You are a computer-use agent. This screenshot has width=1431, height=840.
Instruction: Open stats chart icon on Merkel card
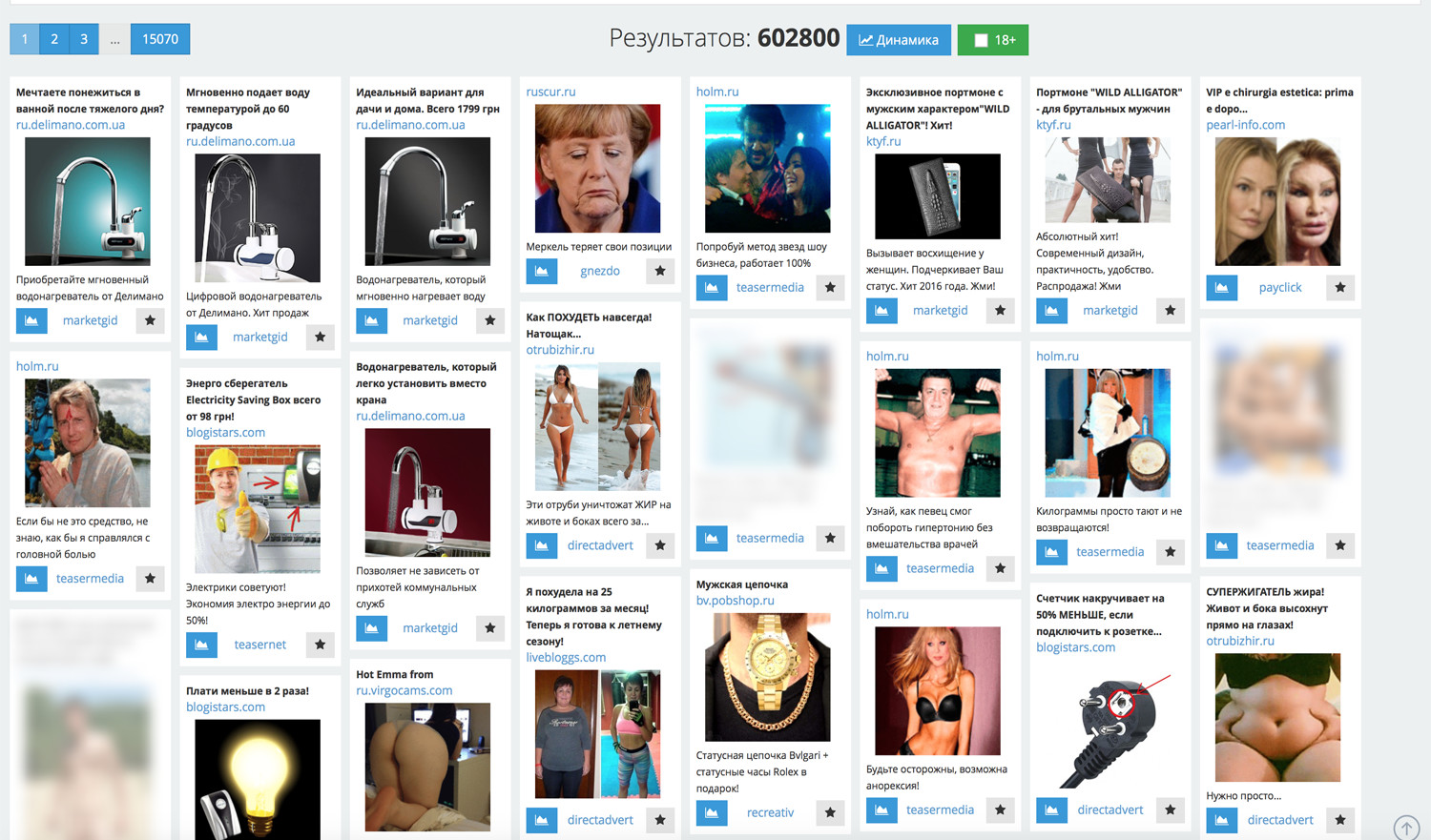[541, 271]
